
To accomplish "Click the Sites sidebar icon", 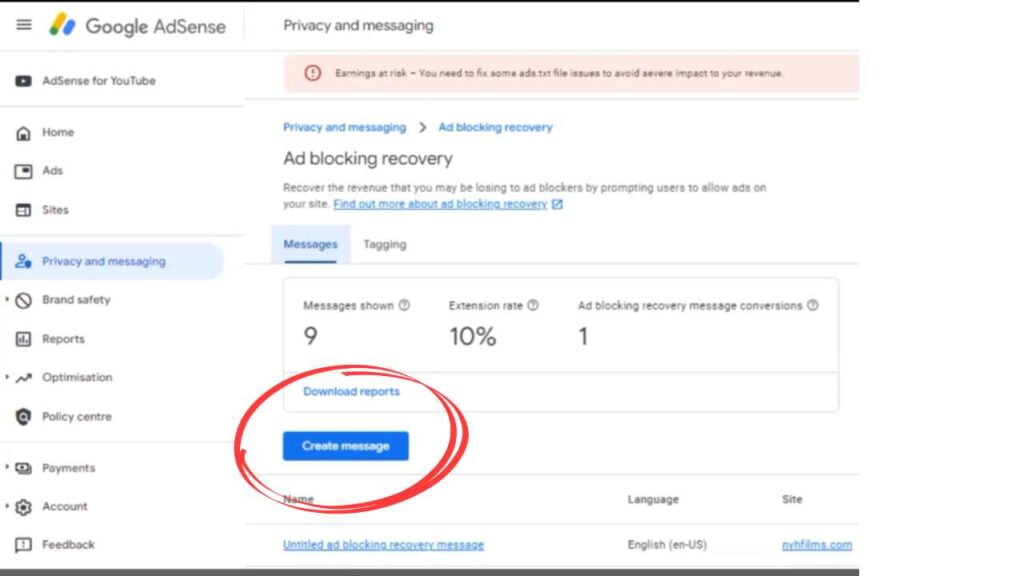I will [x=24, y=210].
